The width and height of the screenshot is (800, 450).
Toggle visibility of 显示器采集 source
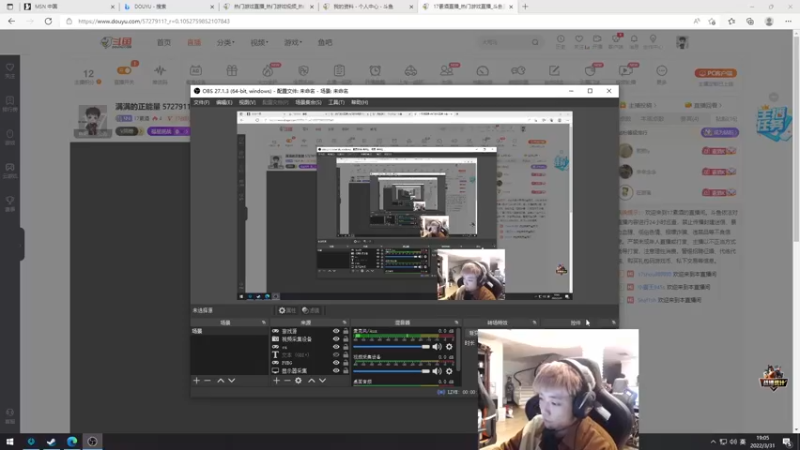point(336,370)
